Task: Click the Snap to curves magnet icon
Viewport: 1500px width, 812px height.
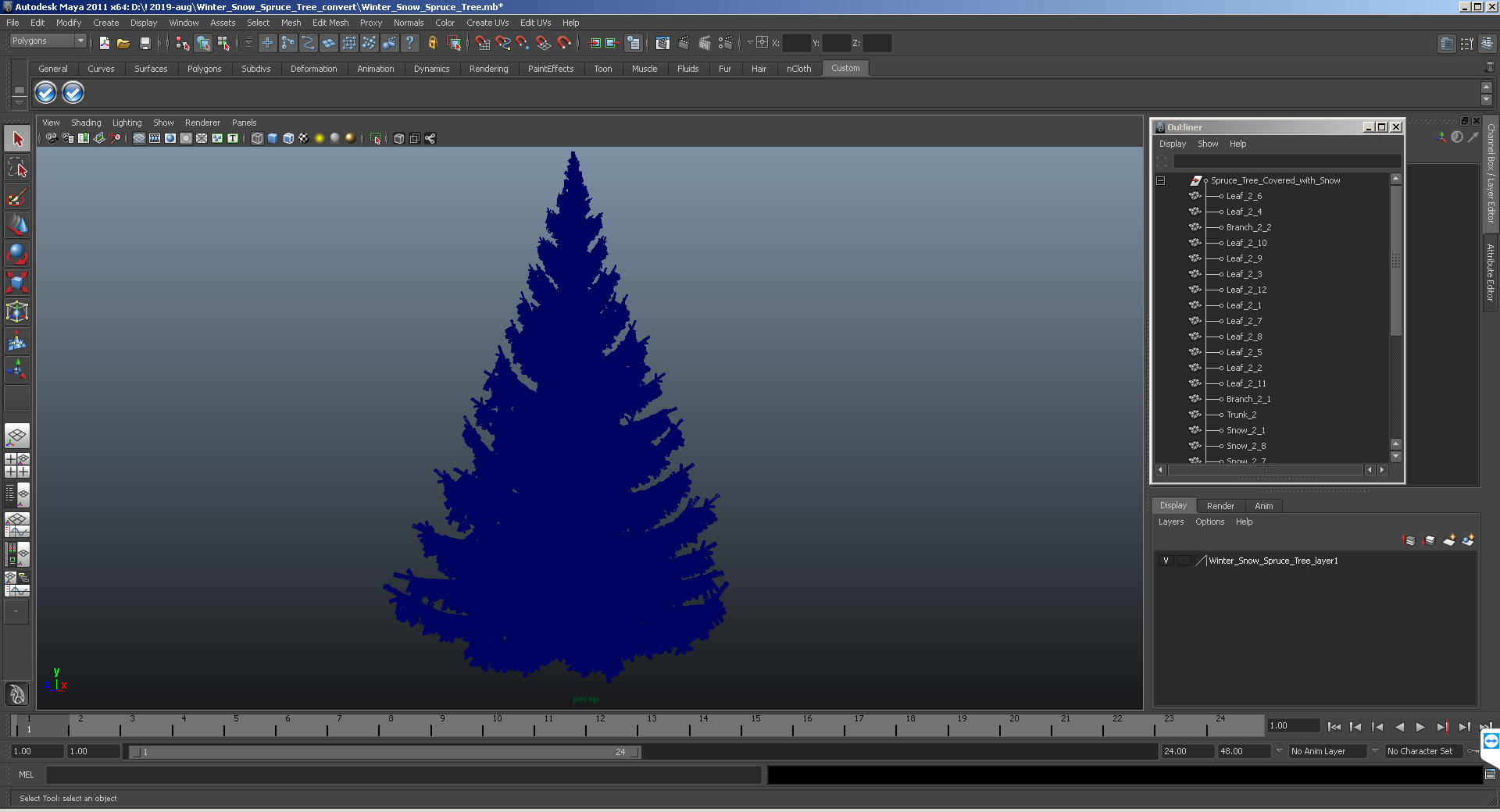Action: tap(502, 43)
